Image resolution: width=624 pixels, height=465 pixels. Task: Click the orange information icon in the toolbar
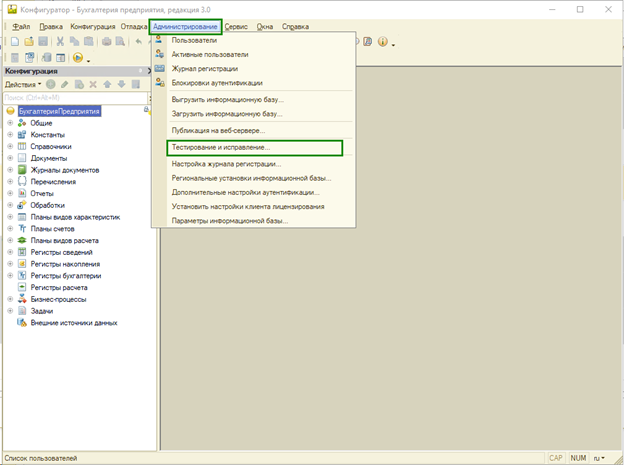pos(382,41)
